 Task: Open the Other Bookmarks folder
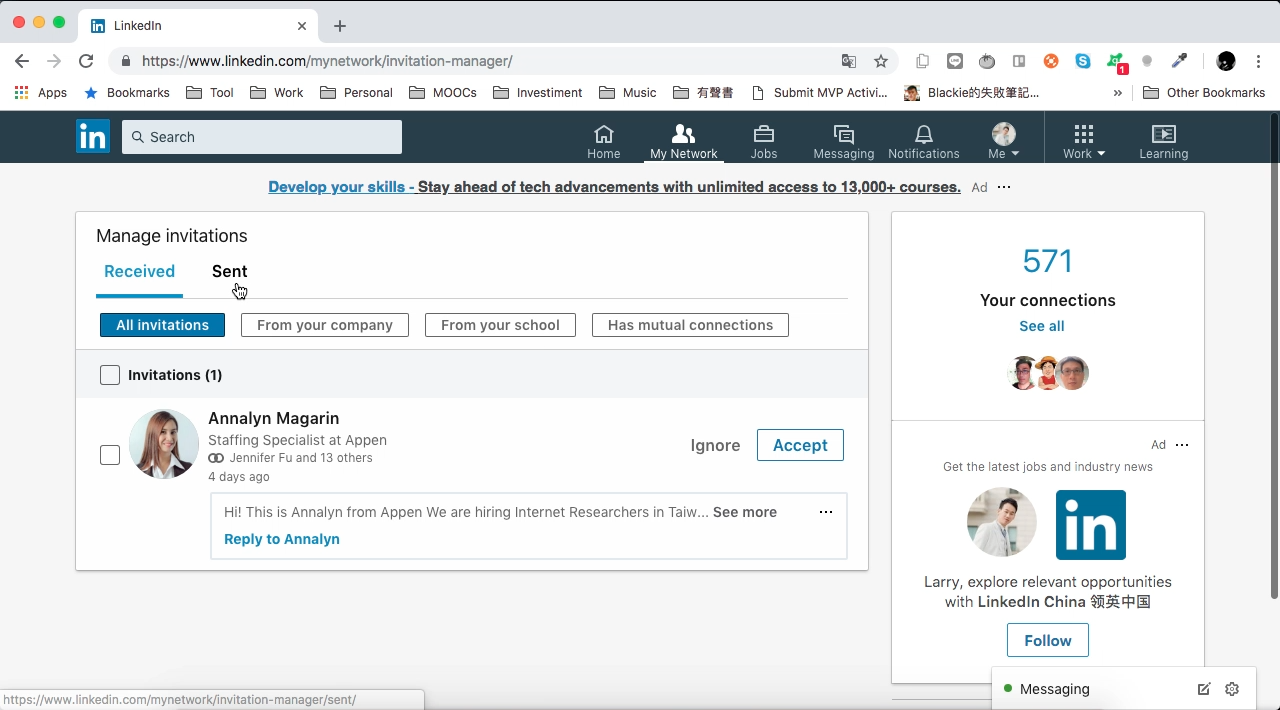click(1204, 93)
